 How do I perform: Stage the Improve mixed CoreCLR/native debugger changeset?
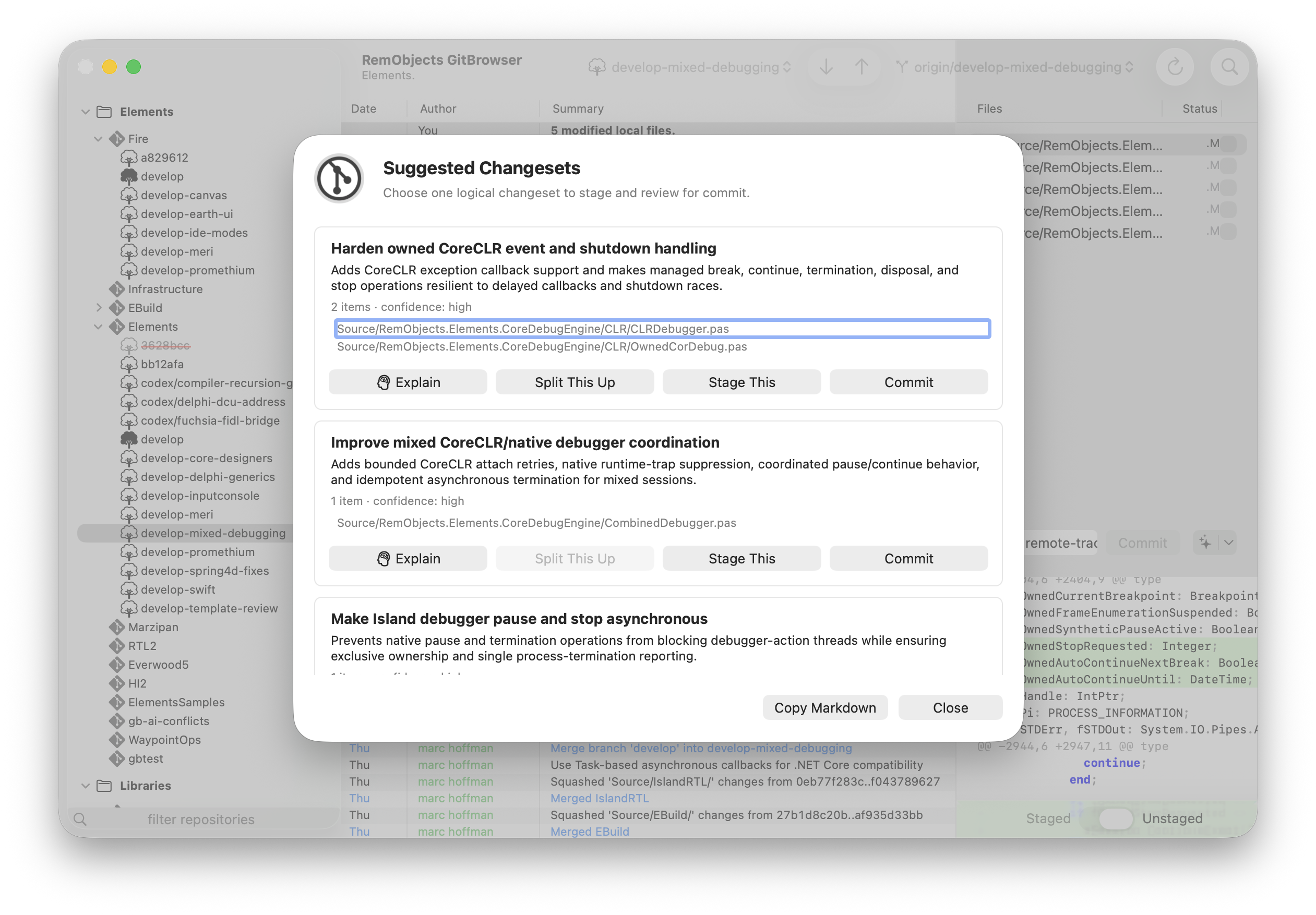[741, 559]
